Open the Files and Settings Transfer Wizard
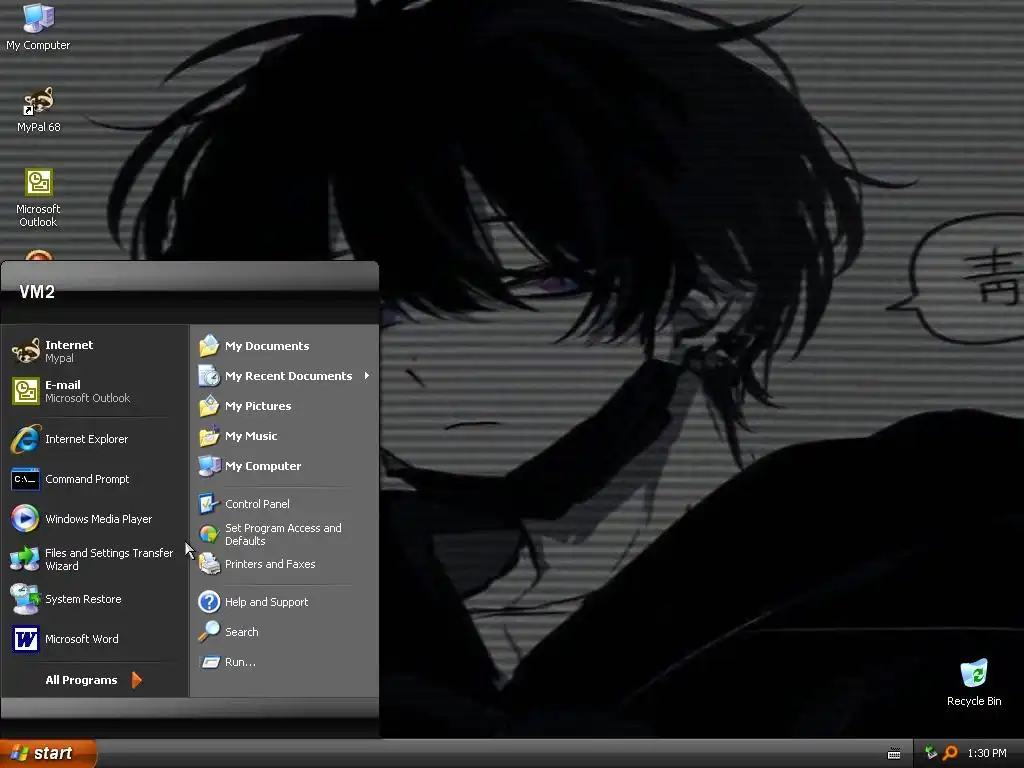 (x=95, y=559)
